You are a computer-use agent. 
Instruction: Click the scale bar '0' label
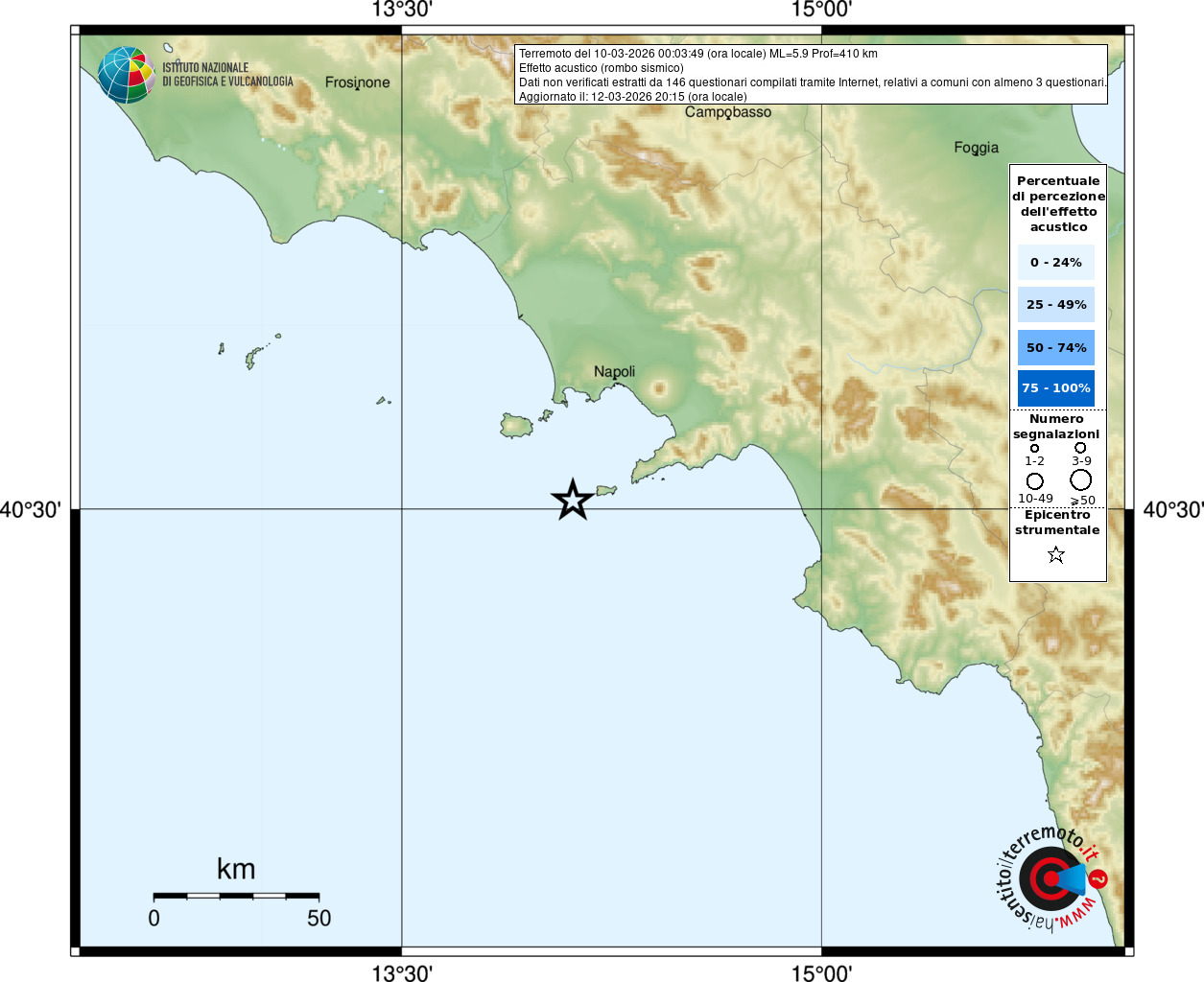(x=153, y=918)
